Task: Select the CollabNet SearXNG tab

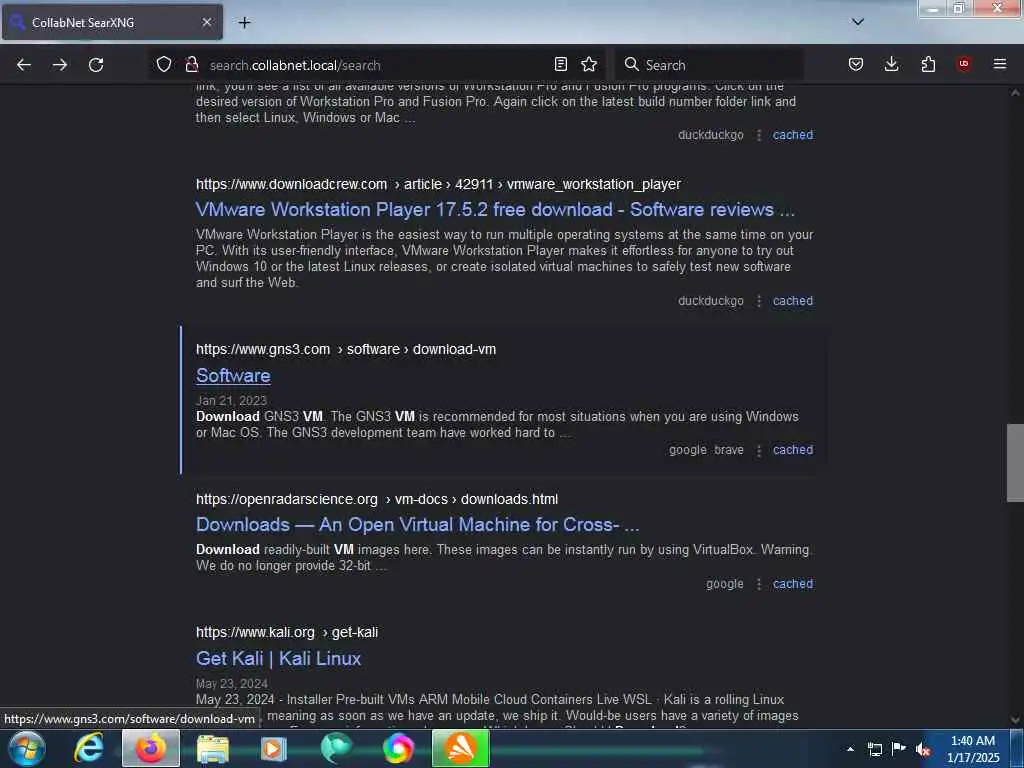Action: point(112,22)
